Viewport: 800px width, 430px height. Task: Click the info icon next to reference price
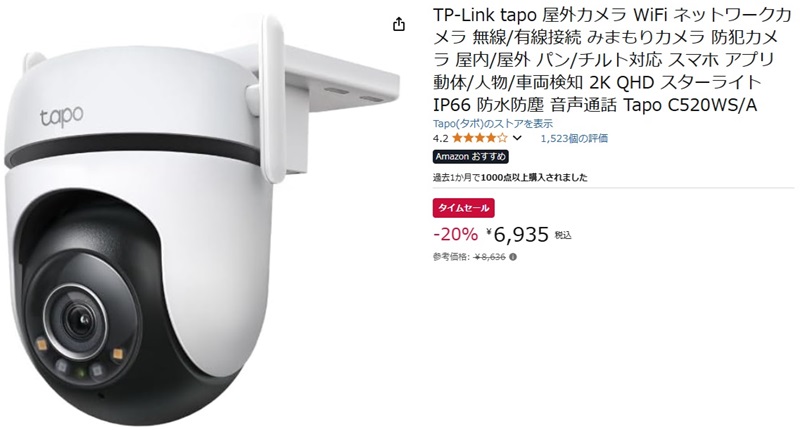[x=513, y=257]
